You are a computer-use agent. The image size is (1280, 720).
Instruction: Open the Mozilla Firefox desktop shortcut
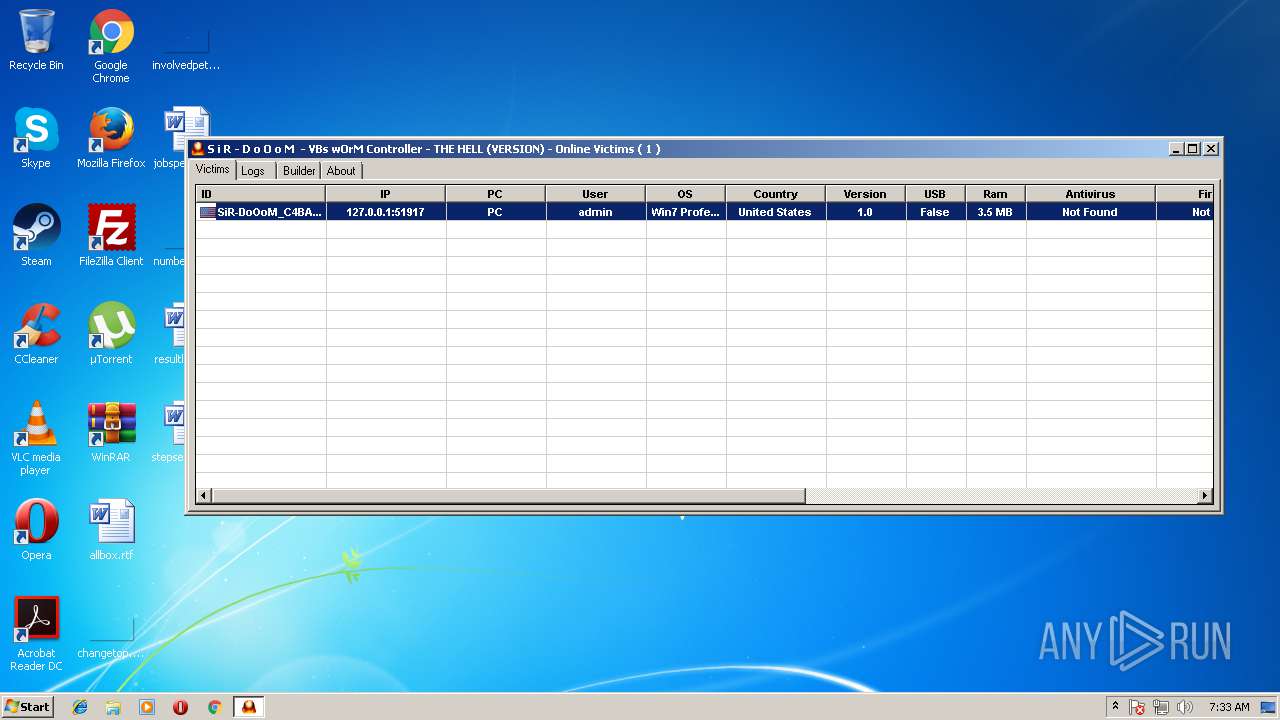coord(111,138)
